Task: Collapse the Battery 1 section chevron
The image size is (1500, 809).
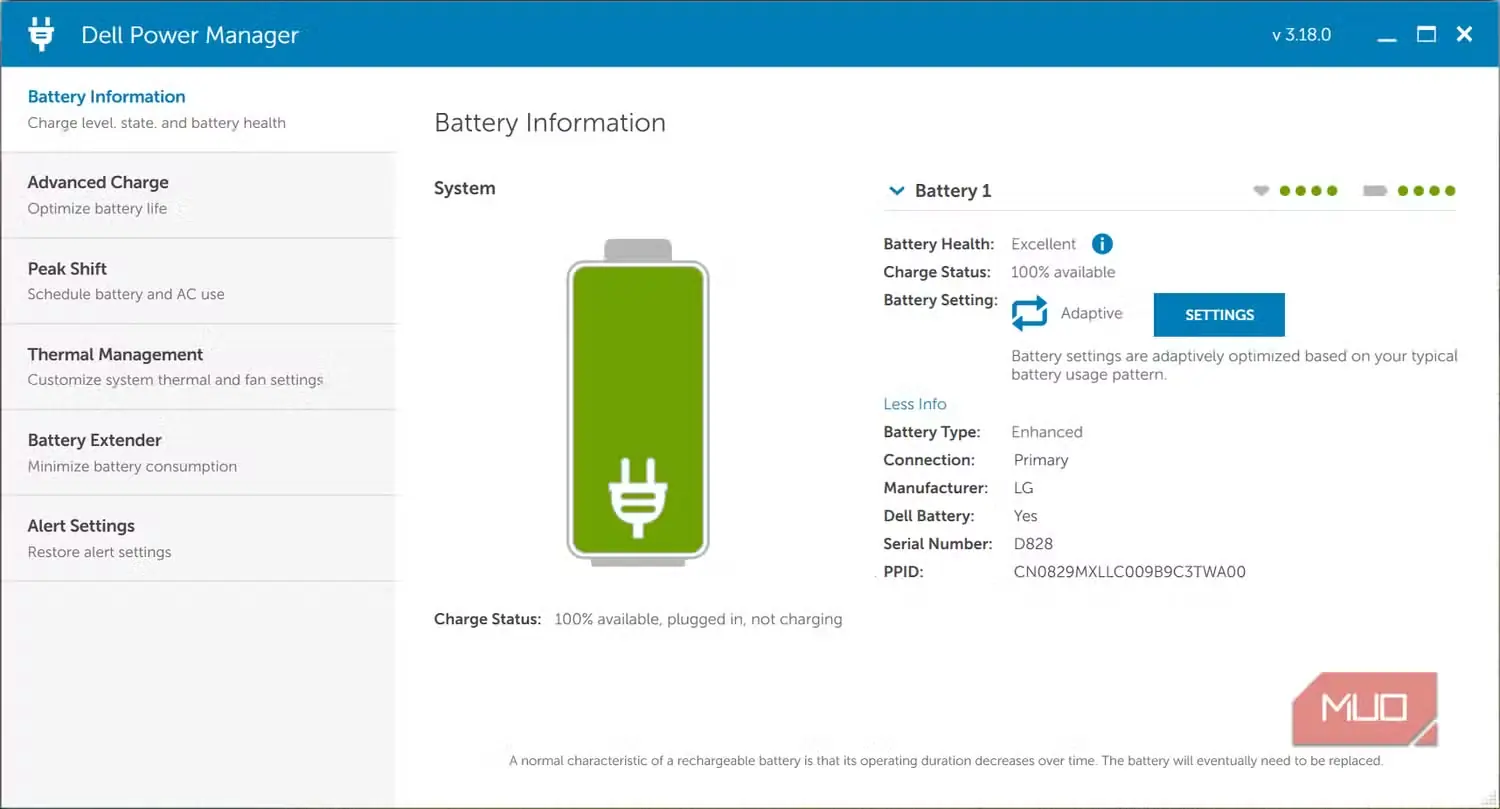Action: (896, 191)
